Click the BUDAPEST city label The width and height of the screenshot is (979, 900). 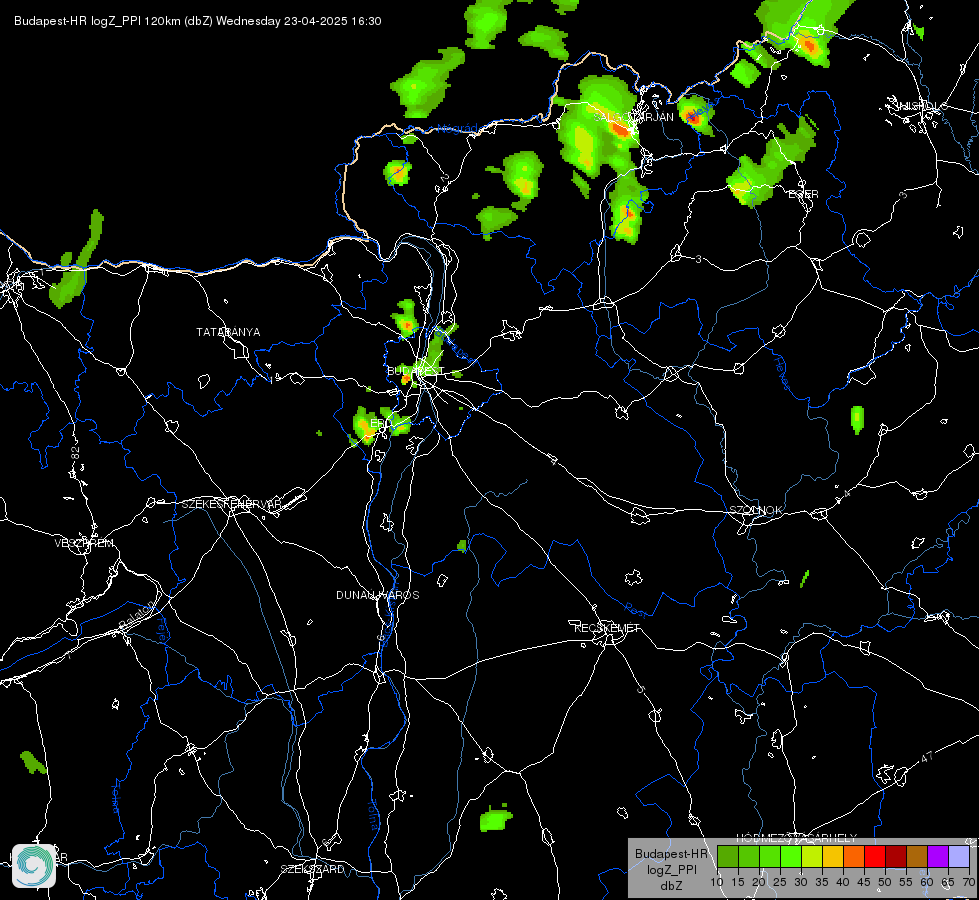coord(415,371)
